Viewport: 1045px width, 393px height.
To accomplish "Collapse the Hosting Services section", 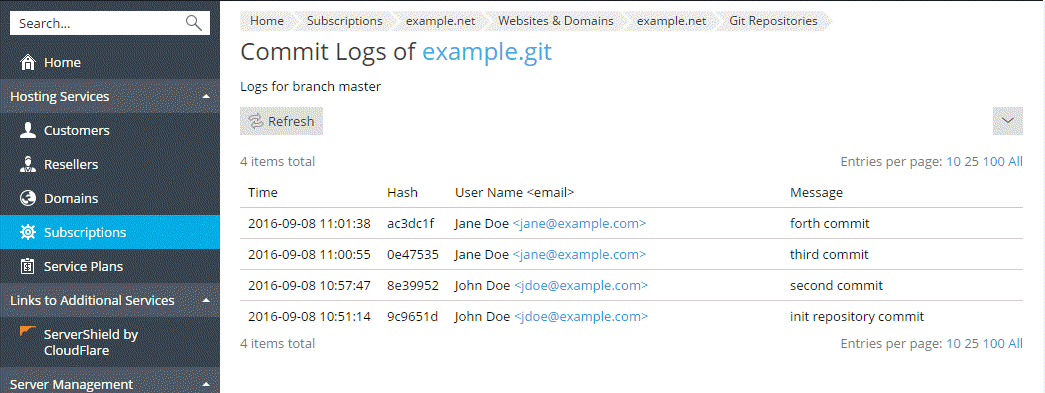I will (x=206, y=97).
